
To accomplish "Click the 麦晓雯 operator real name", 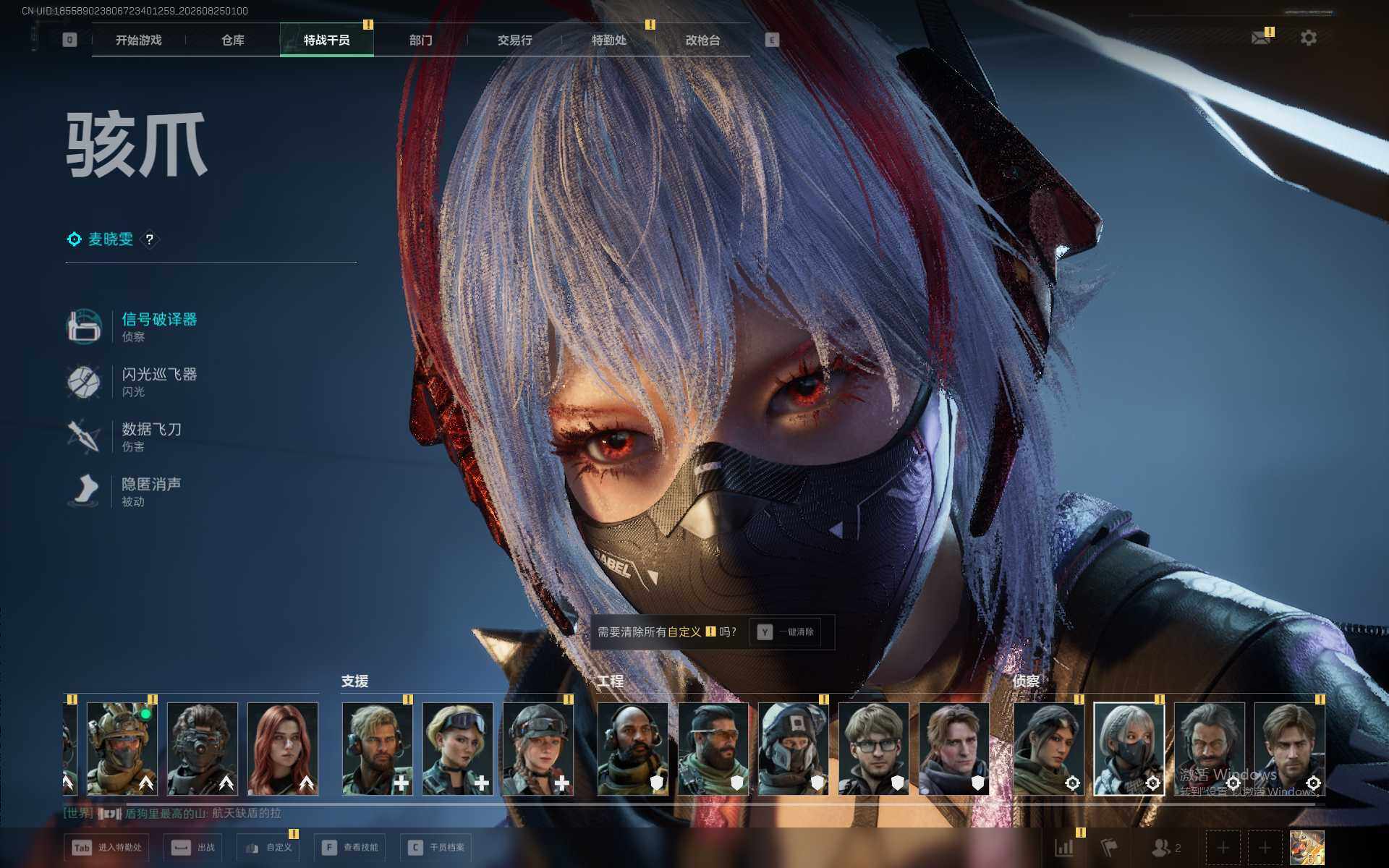I will point(111,239).
